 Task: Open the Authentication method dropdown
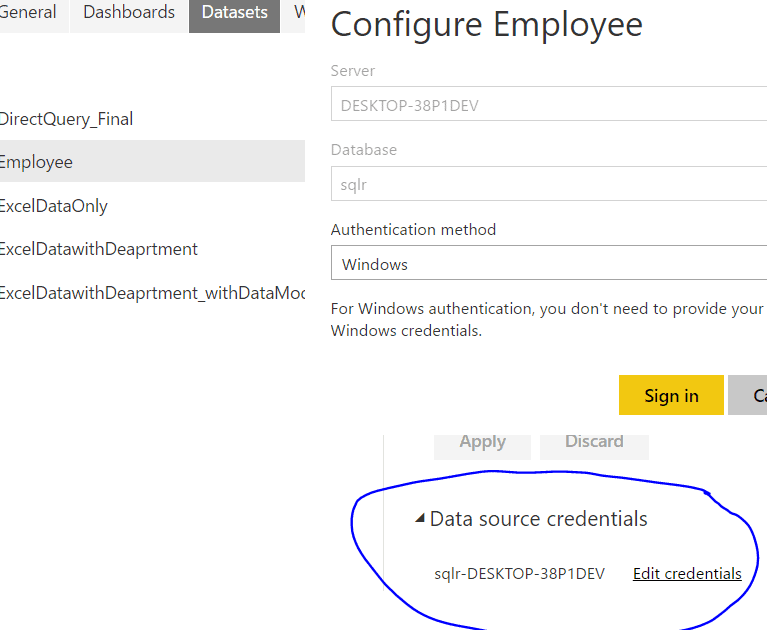click(x=548, y=265)
